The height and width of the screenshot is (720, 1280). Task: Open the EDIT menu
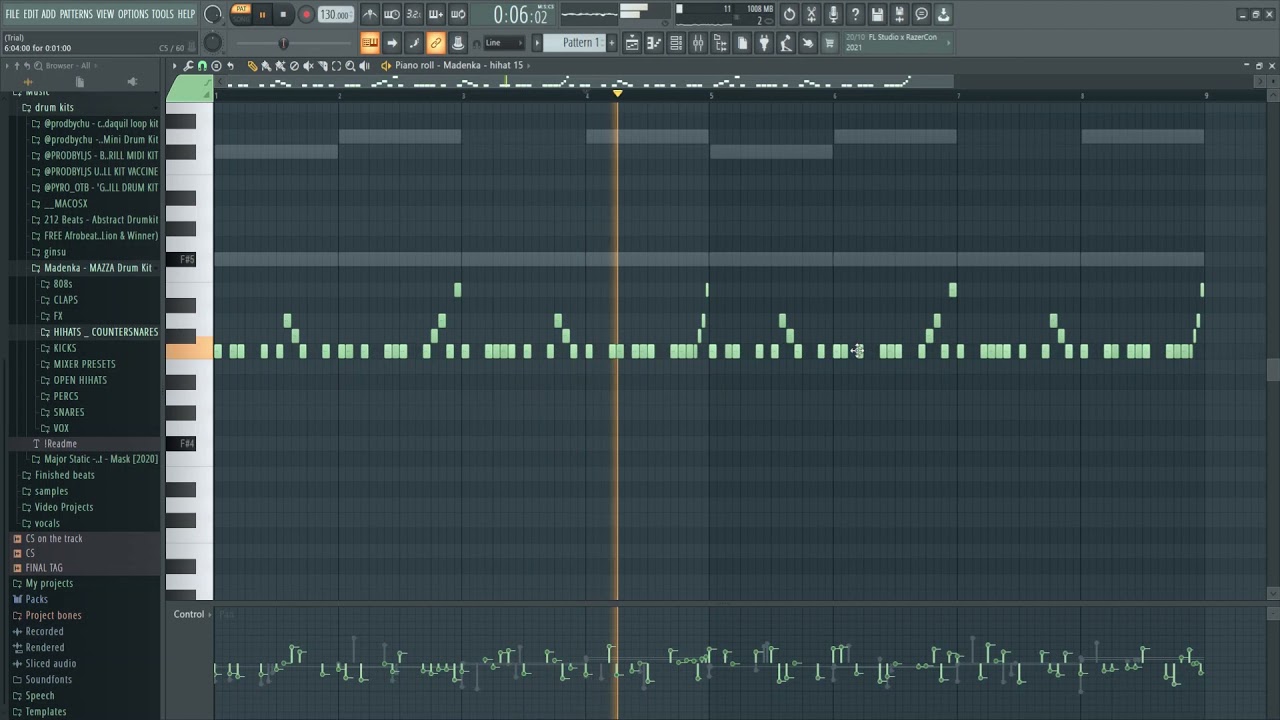click(x=31, y=14)
